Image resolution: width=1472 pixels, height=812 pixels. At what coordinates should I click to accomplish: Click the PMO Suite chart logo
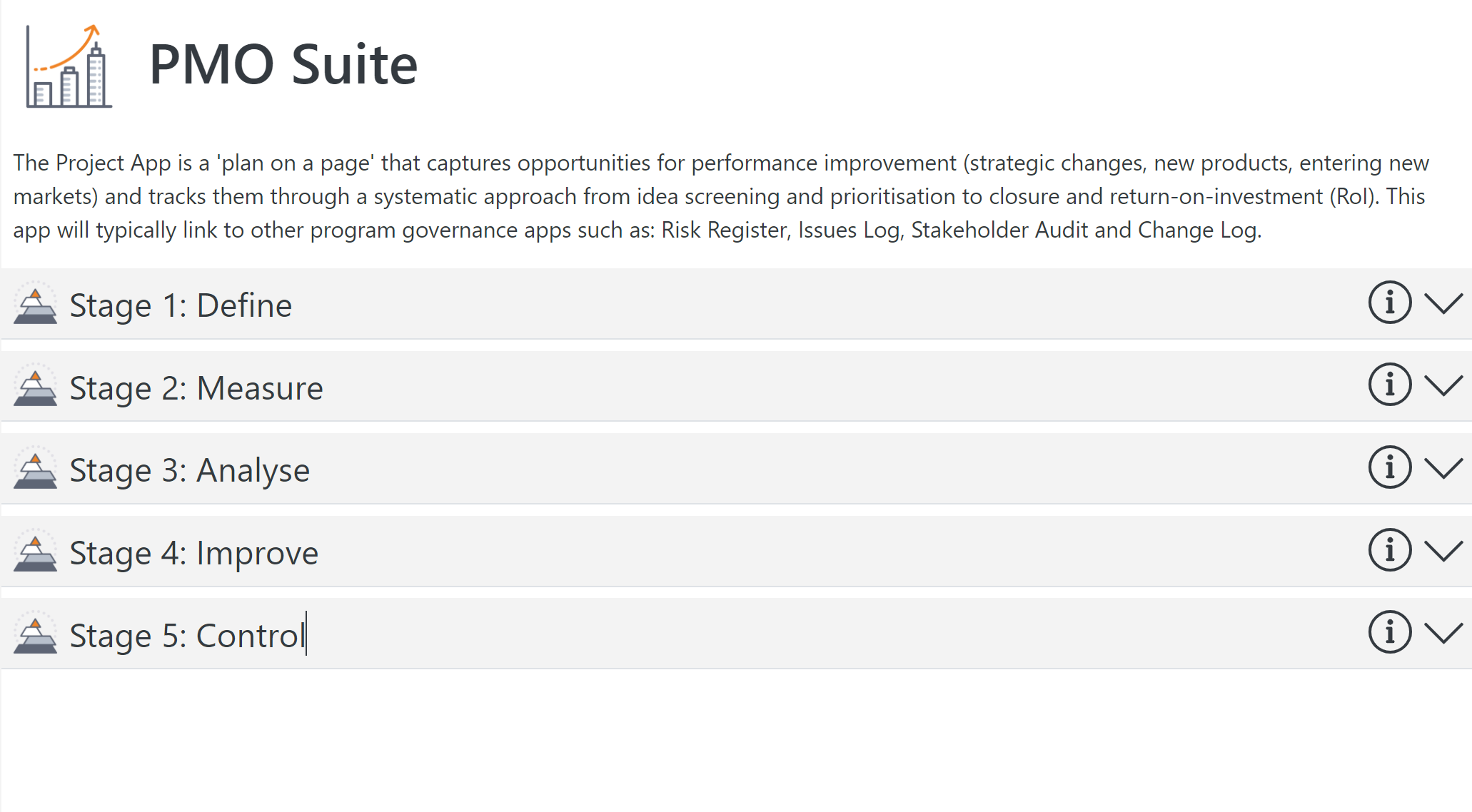69,66
